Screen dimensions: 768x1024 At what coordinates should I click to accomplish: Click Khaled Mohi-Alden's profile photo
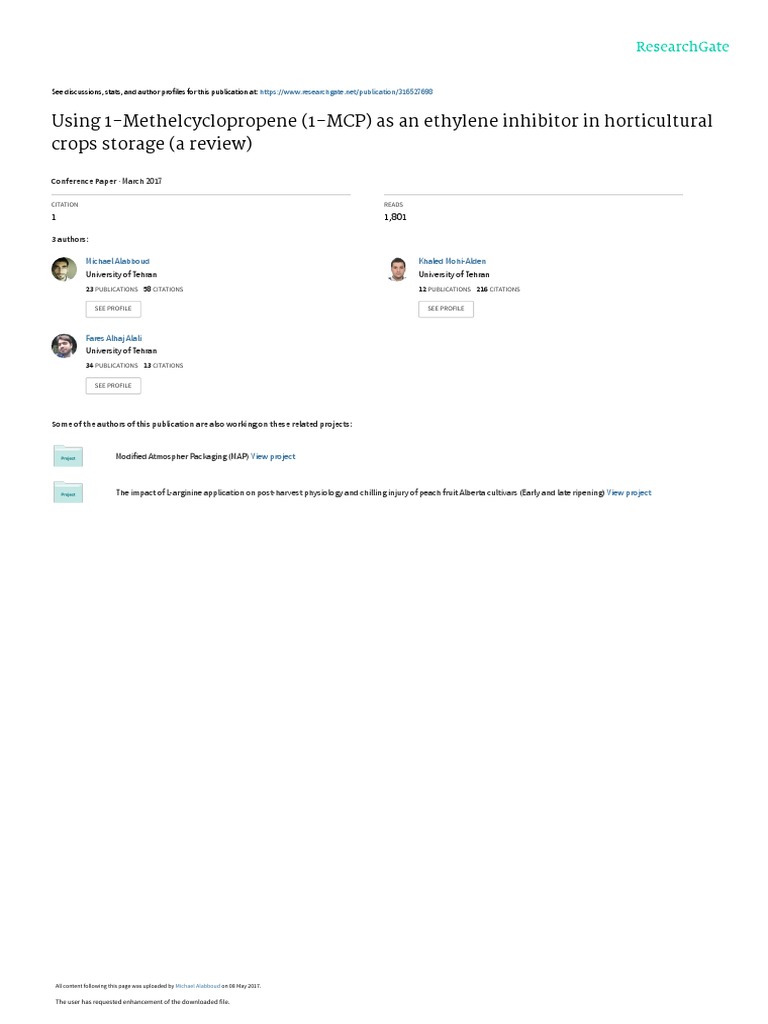(397, 269)
